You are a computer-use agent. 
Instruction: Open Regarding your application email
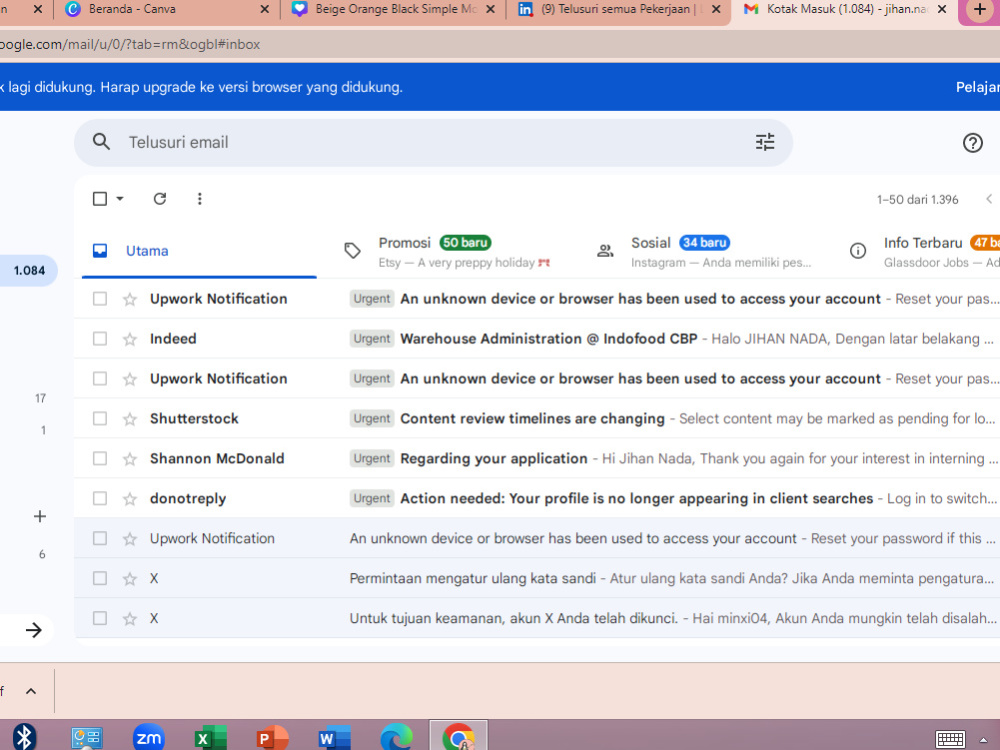tap(494, 459)
